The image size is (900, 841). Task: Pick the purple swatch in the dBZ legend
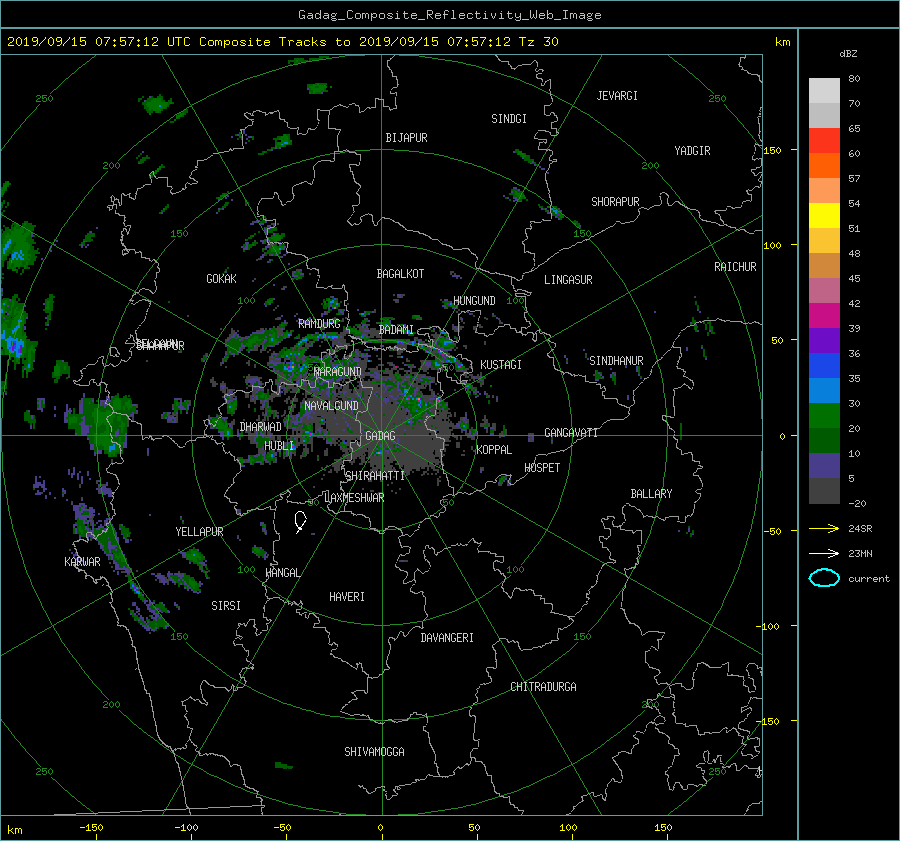(824, 340)
